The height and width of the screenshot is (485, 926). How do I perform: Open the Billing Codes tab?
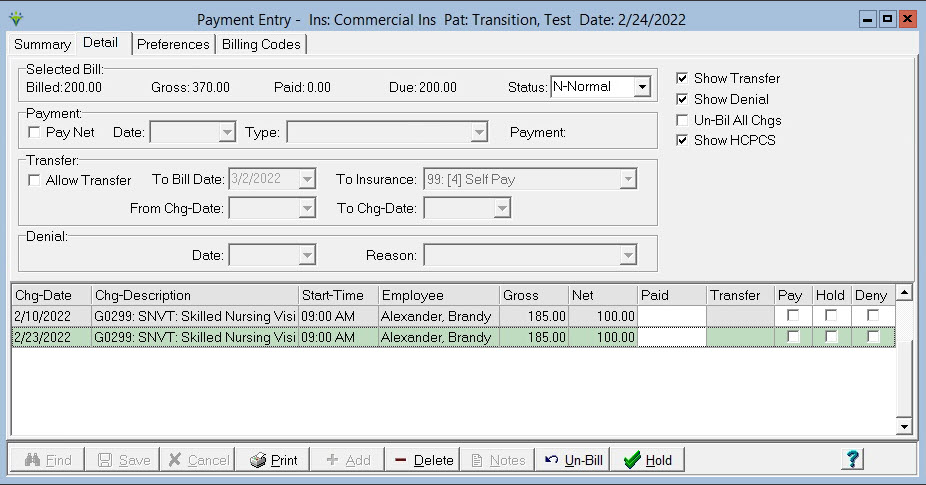pos(261,44)
